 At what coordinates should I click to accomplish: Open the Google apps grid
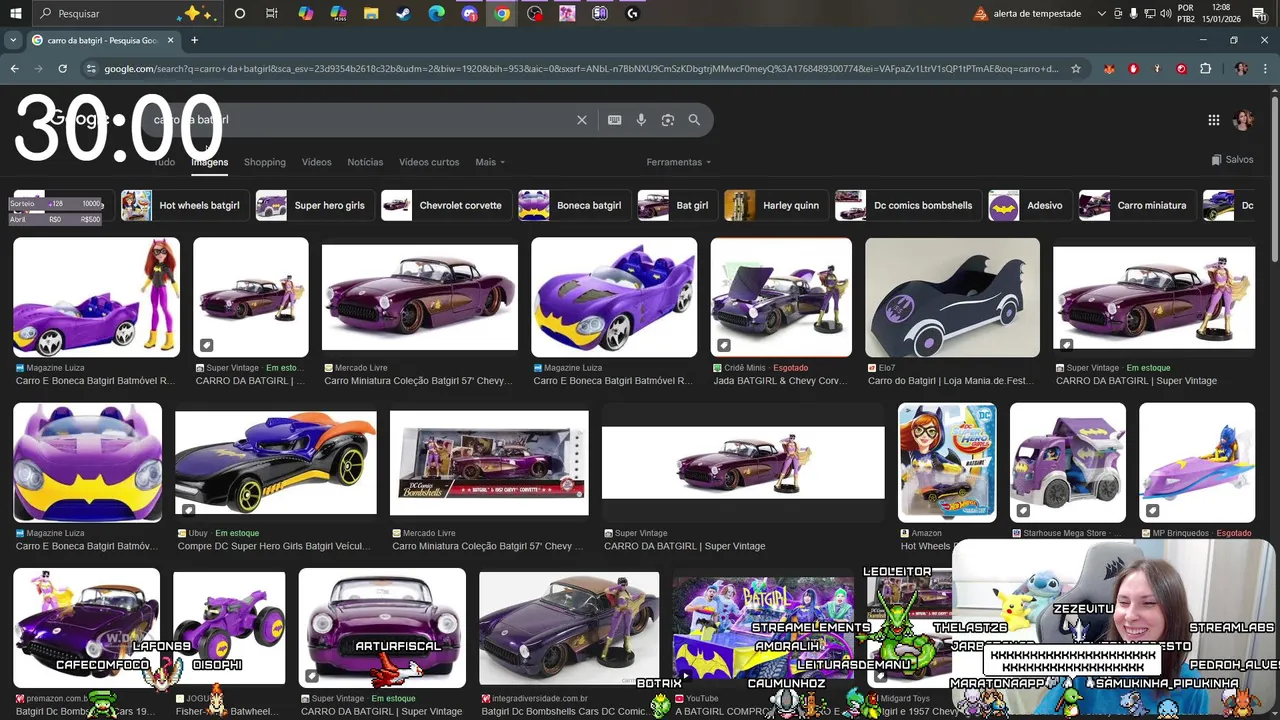coord(1214,120)
